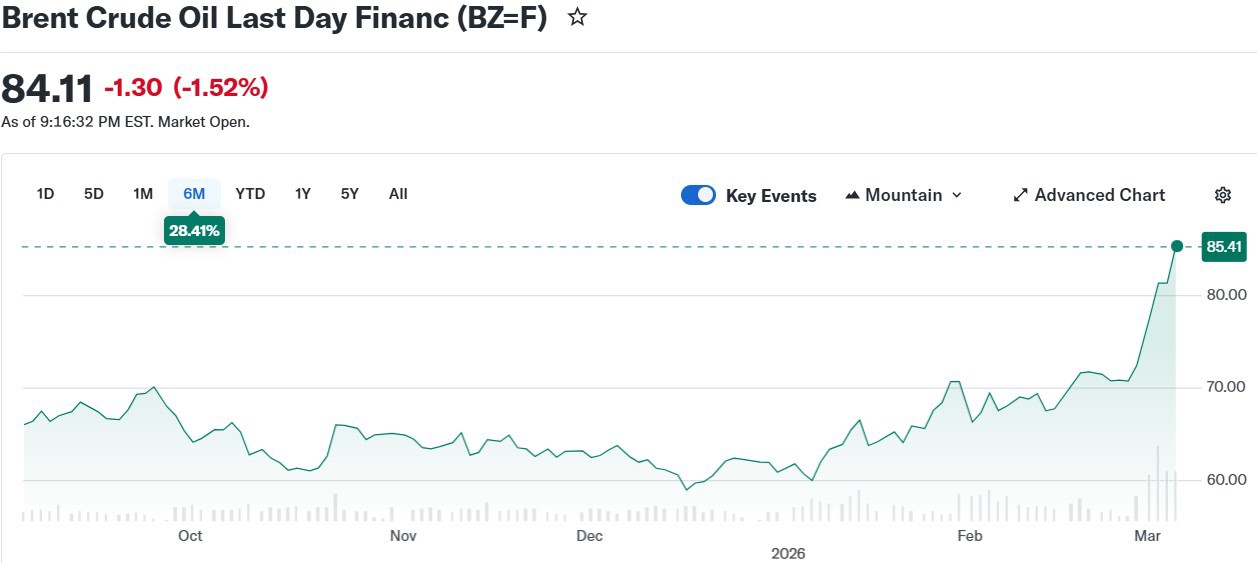Screen dimensions: 1257x563
Task: Open chart settings gear icon
Action: (x=1222, y=195)
